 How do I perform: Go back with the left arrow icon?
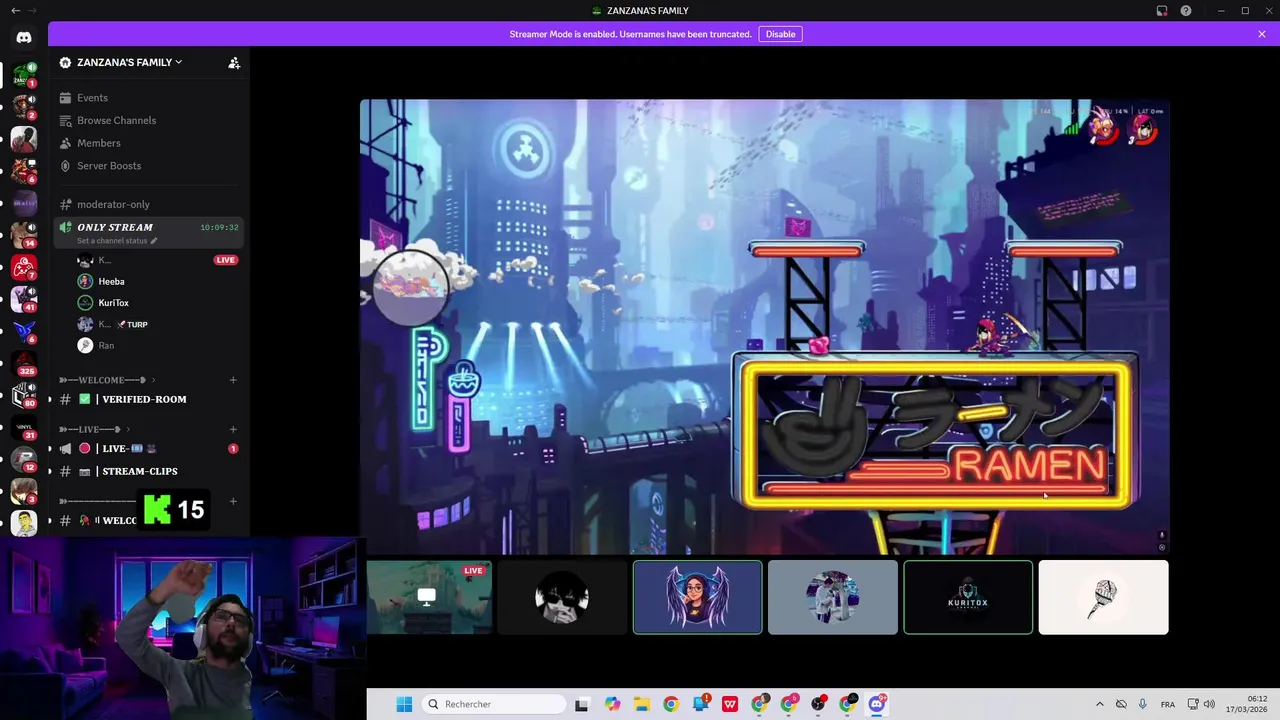pos(15,11)
